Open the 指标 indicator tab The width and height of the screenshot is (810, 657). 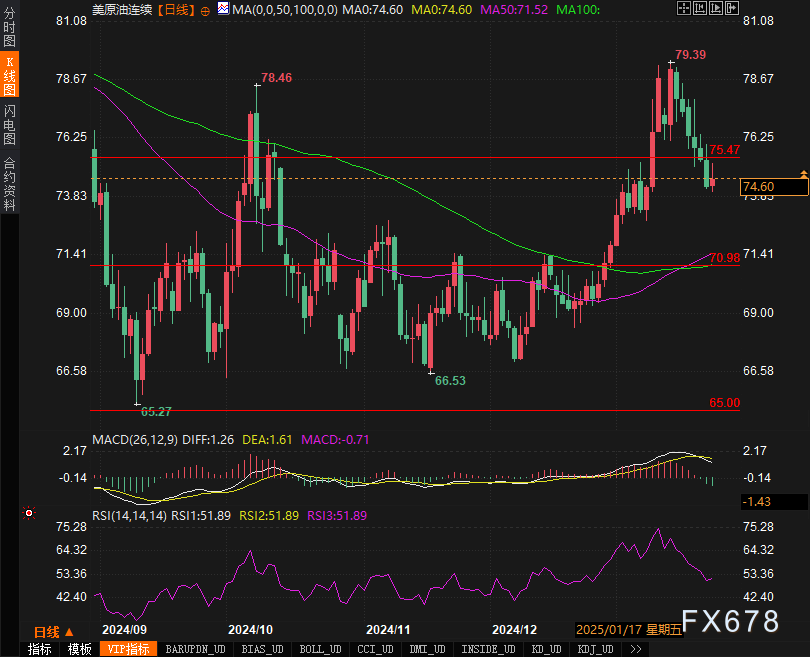(x=40, y=649)
